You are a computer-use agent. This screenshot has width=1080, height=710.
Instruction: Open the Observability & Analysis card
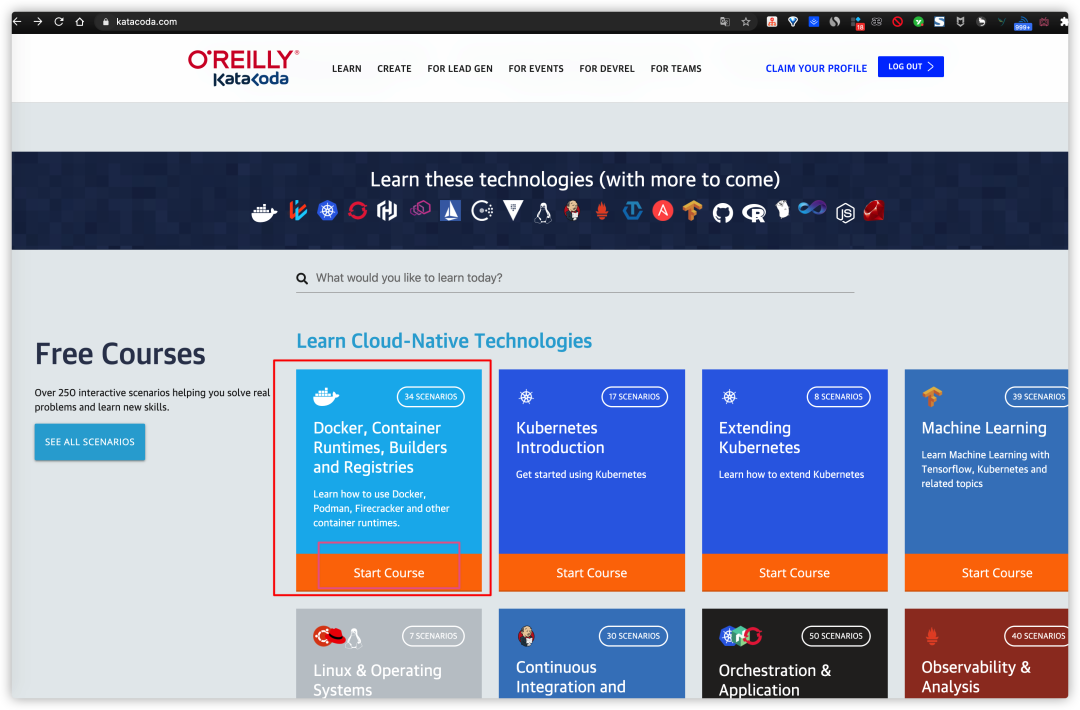click(x=986, y=653)
